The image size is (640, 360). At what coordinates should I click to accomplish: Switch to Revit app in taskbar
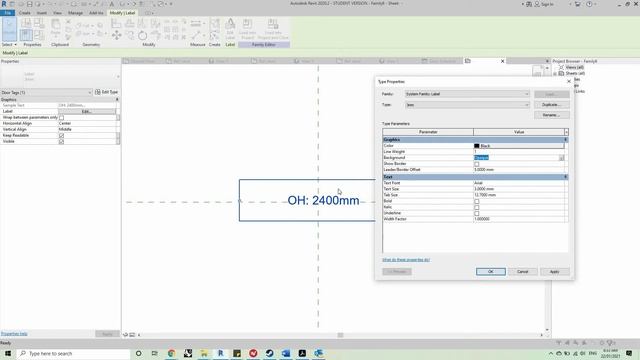click(220, 353)
